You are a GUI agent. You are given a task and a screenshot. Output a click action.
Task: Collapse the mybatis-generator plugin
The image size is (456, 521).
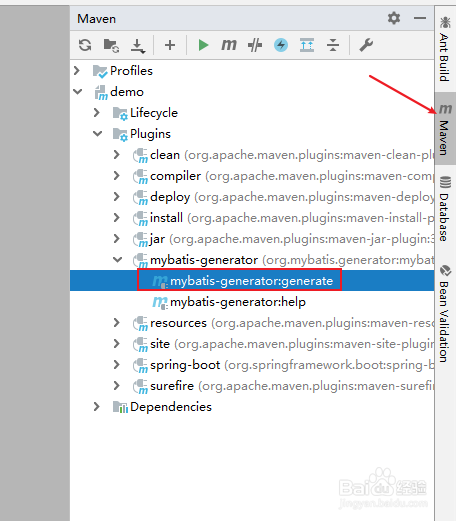pos(117,259)
